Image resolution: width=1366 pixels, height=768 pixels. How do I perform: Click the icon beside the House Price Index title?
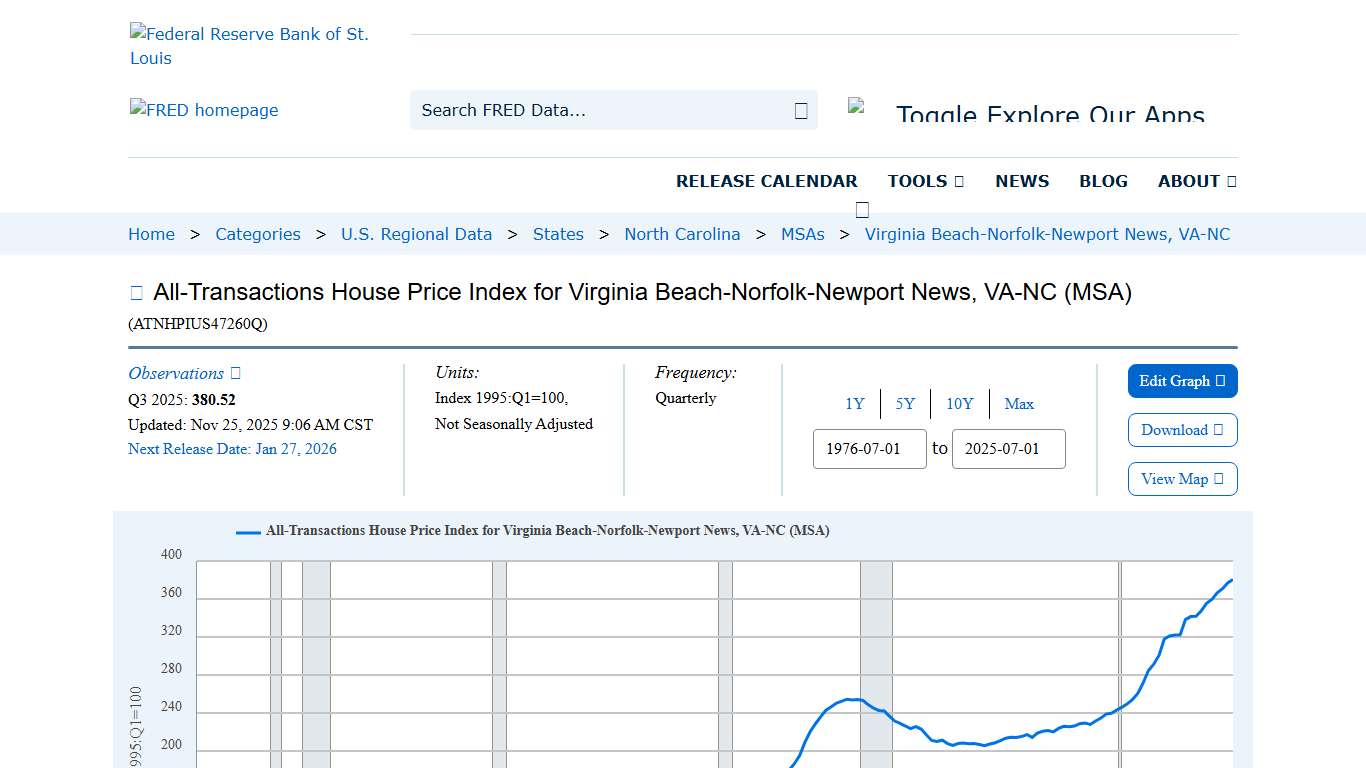pyautogui.click(x=136, y=291)
